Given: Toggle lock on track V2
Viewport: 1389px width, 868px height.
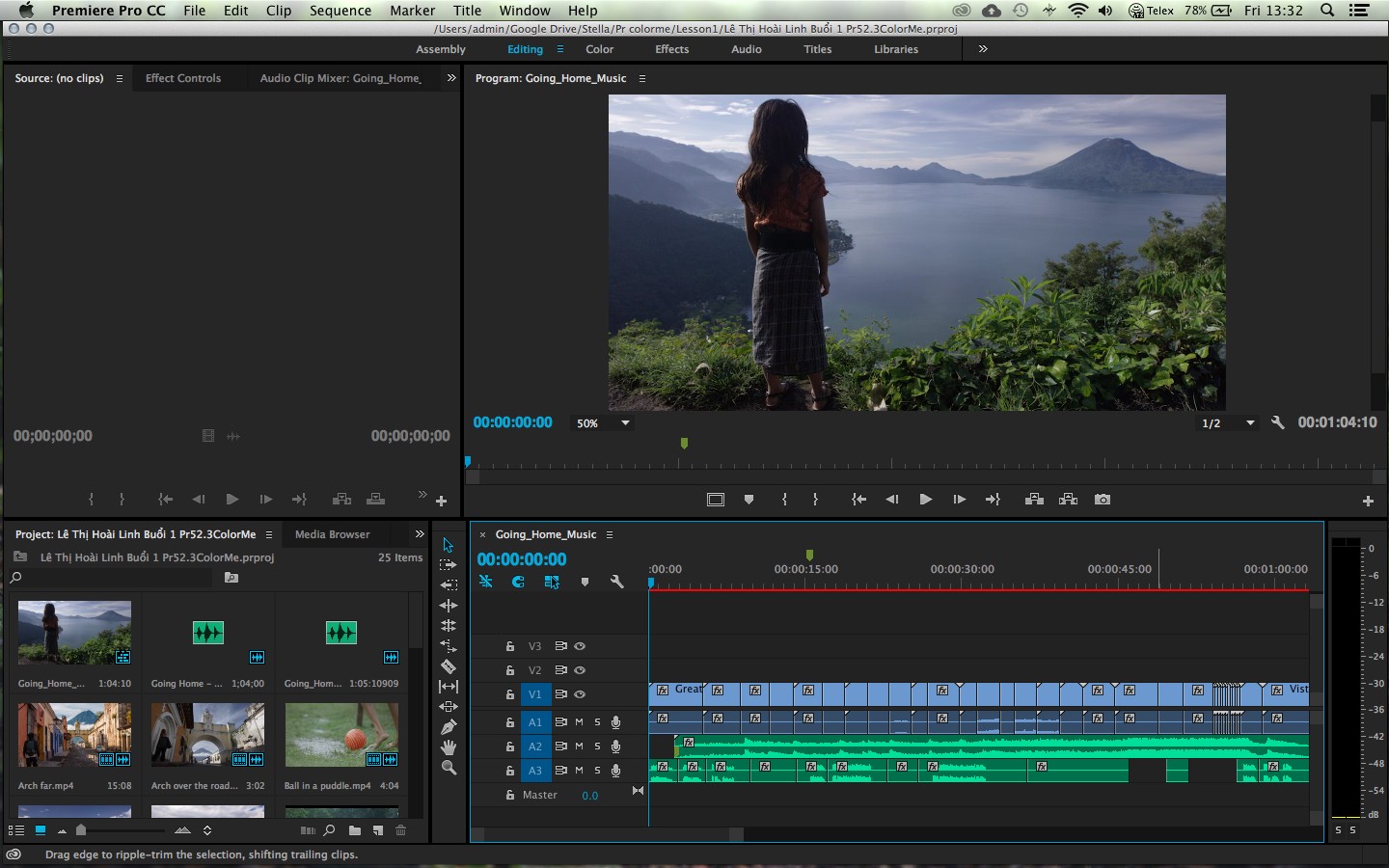Looking at the screenshot, I should (x=510, y=670).
